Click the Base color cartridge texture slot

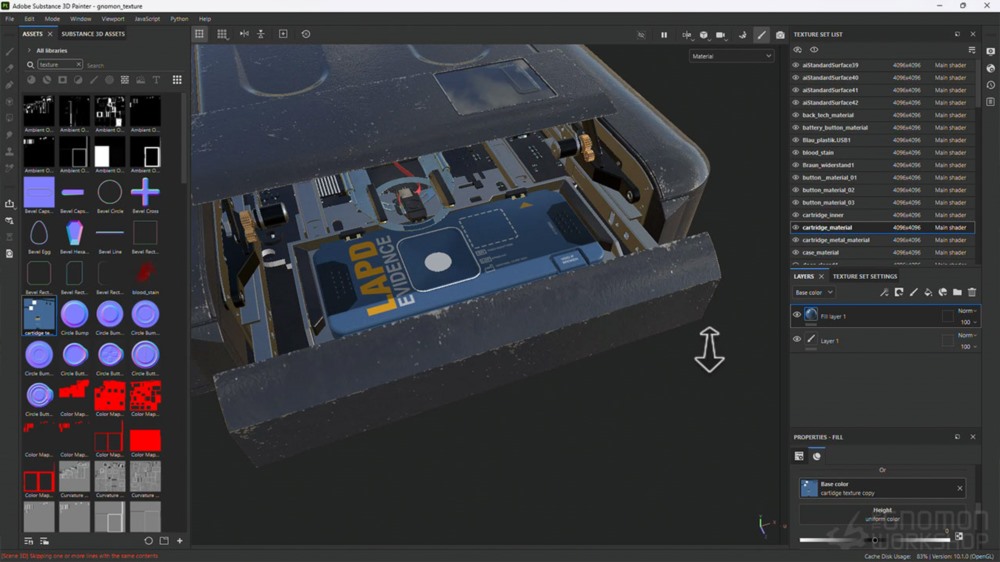882,488
